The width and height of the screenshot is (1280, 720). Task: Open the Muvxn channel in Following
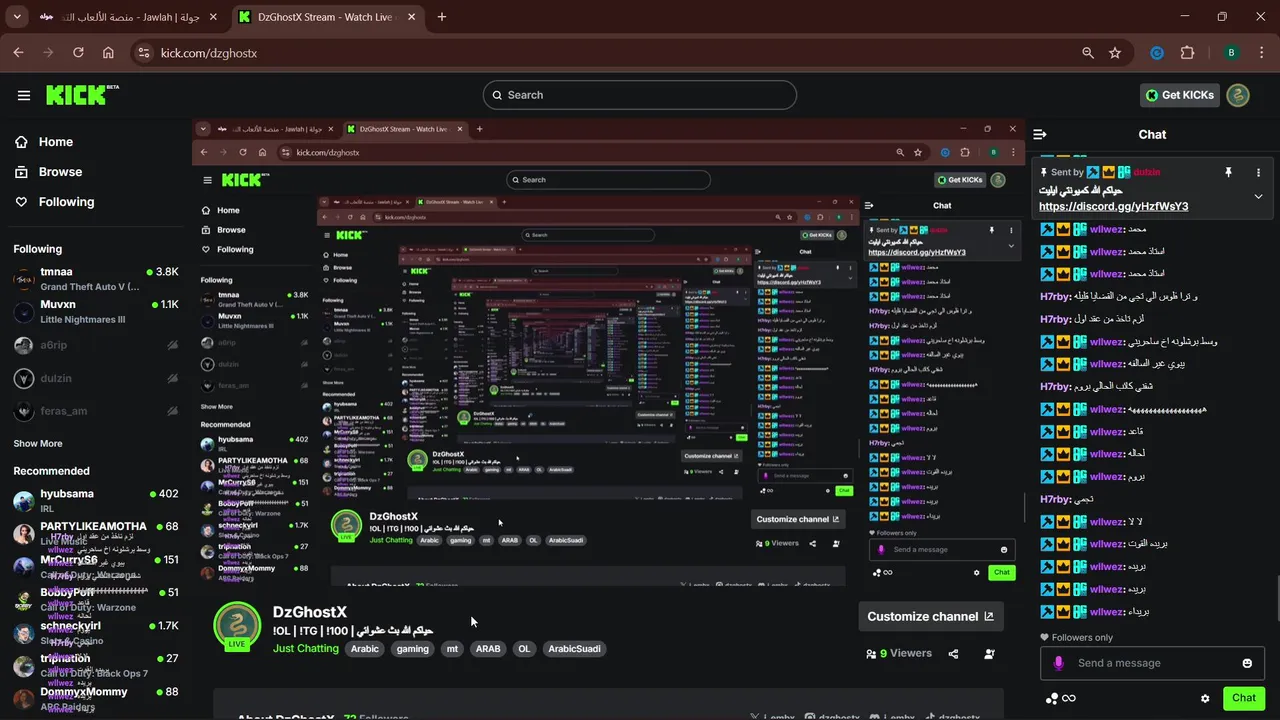coord(95,312)
